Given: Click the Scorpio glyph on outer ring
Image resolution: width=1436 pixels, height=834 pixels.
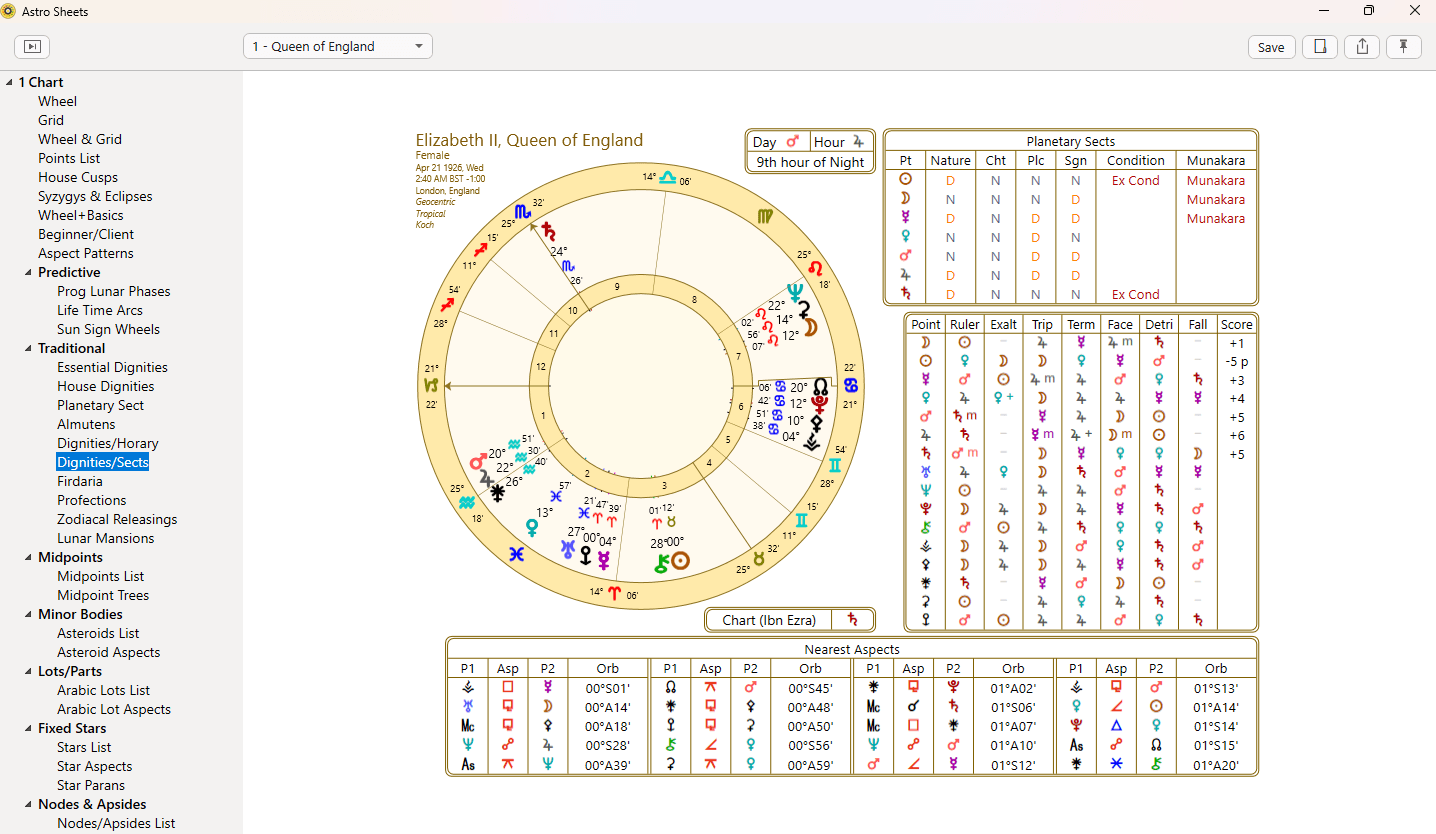Looking at the screenshot, I should [x=523, y=212].
